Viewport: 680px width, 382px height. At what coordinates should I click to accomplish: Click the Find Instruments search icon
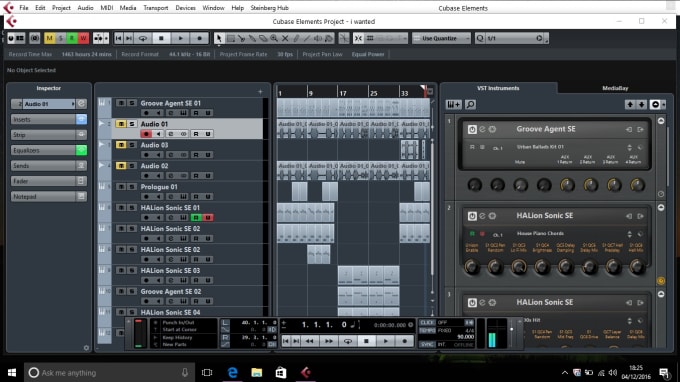(471, 104)
